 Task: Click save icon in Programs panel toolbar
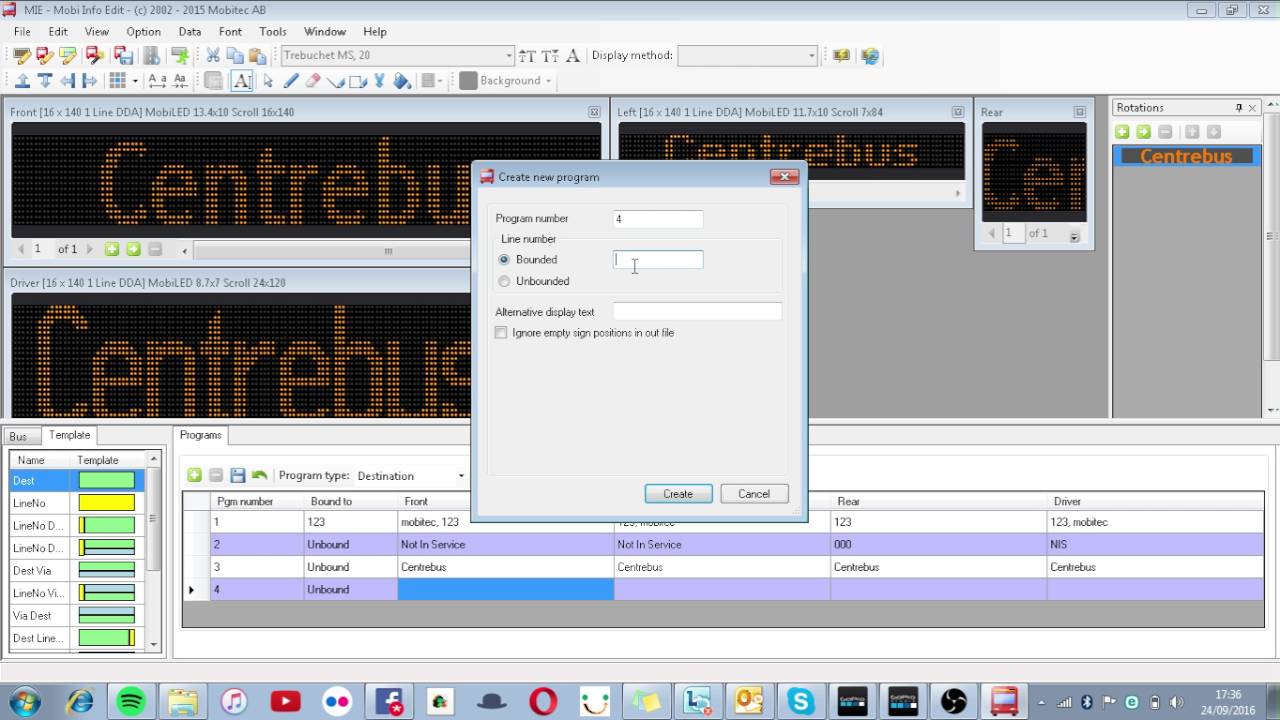(x=237, y=476)
